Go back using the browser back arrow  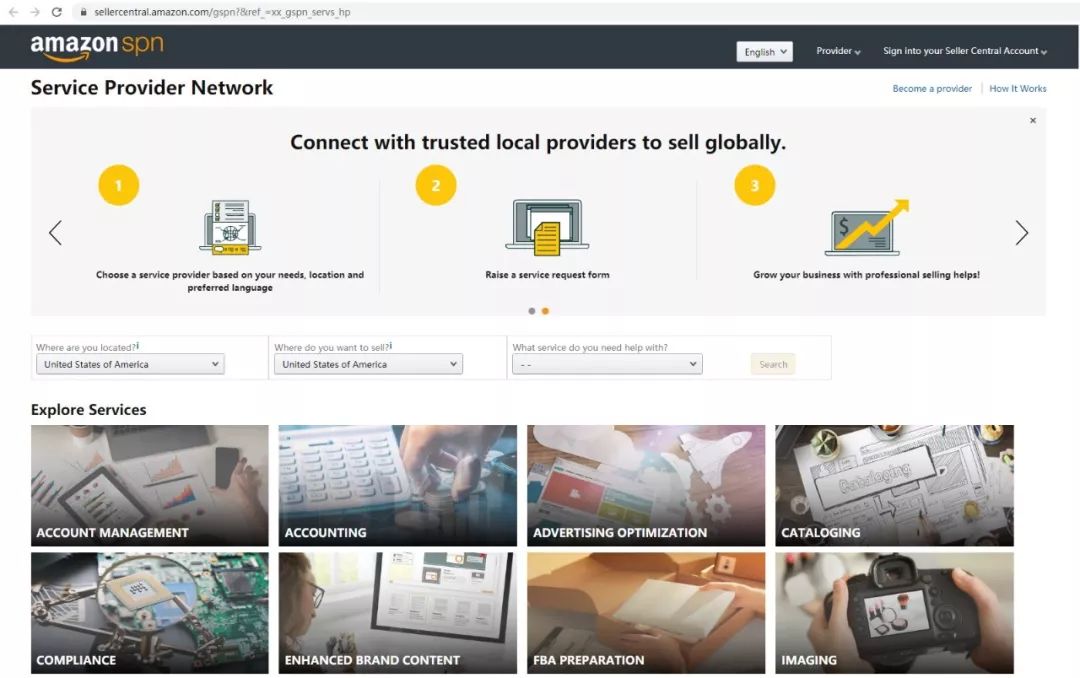[x=13, y=12]
